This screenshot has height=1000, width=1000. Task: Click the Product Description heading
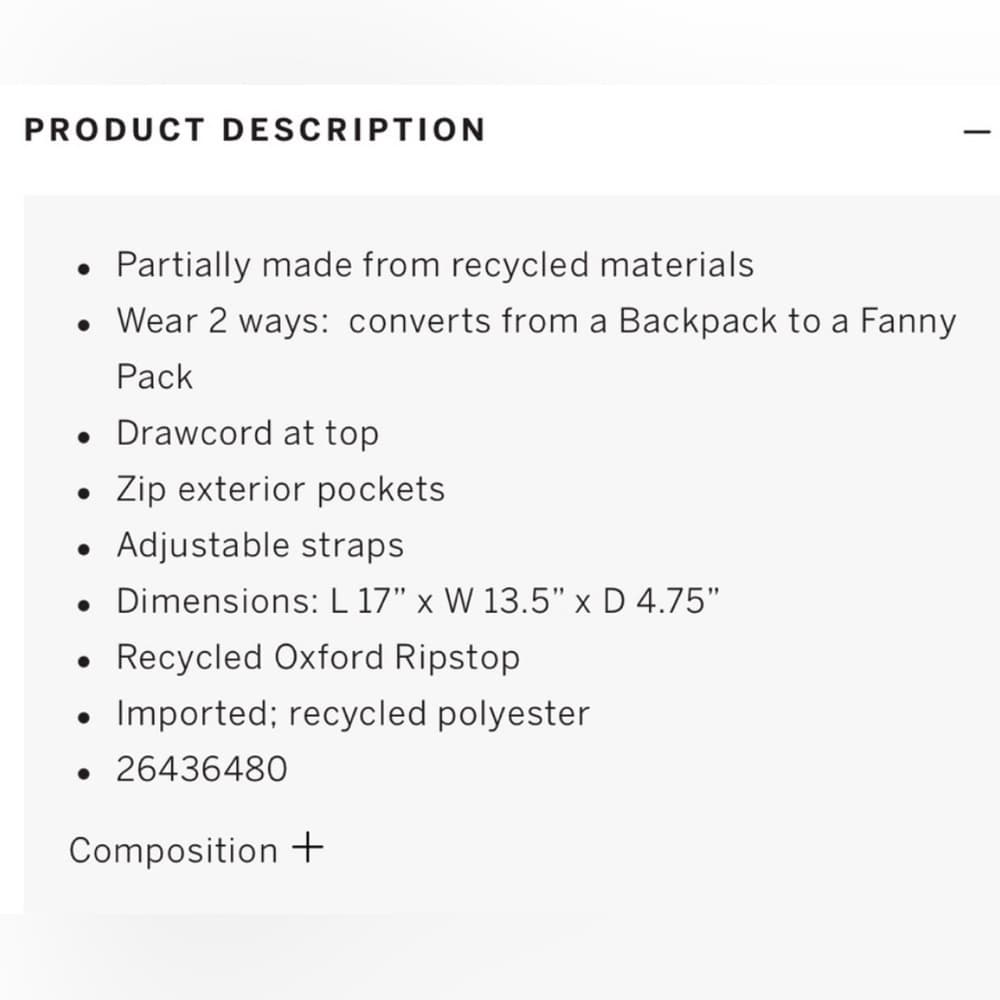(255, 129)
